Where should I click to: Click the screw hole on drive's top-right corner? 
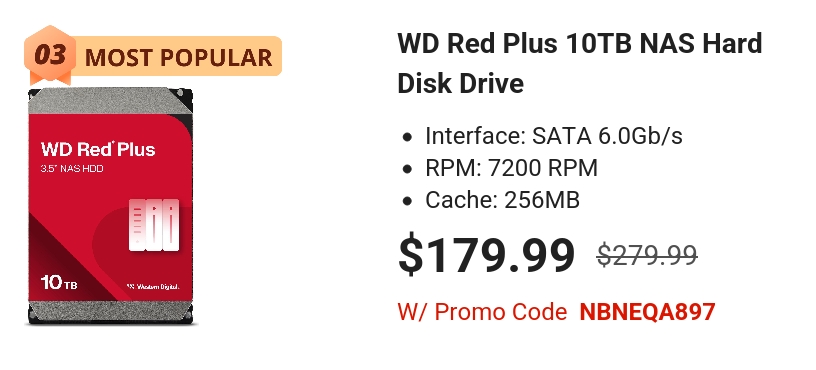181,94
